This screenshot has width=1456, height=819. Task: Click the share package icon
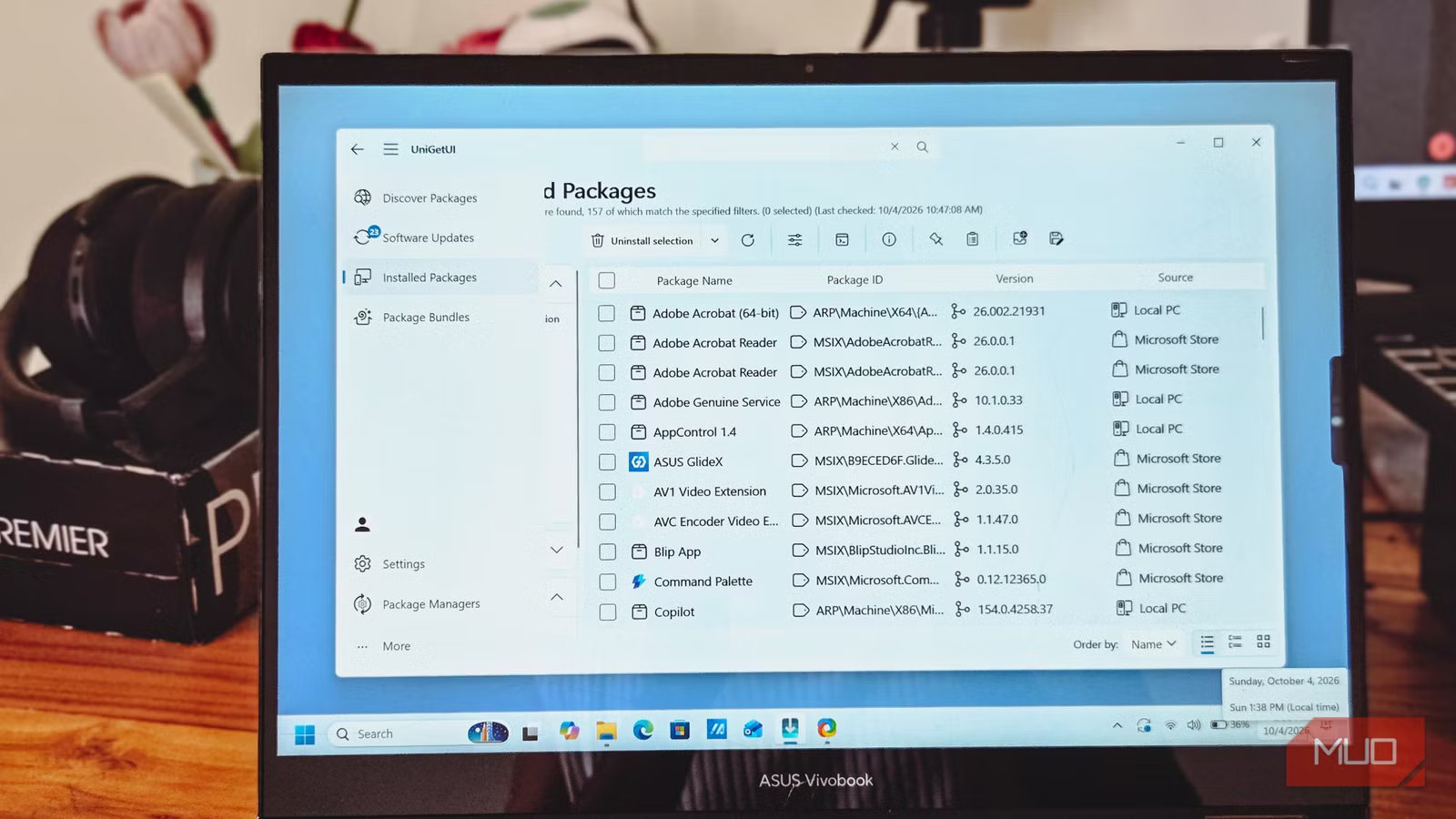click(x=1020, y=238)
